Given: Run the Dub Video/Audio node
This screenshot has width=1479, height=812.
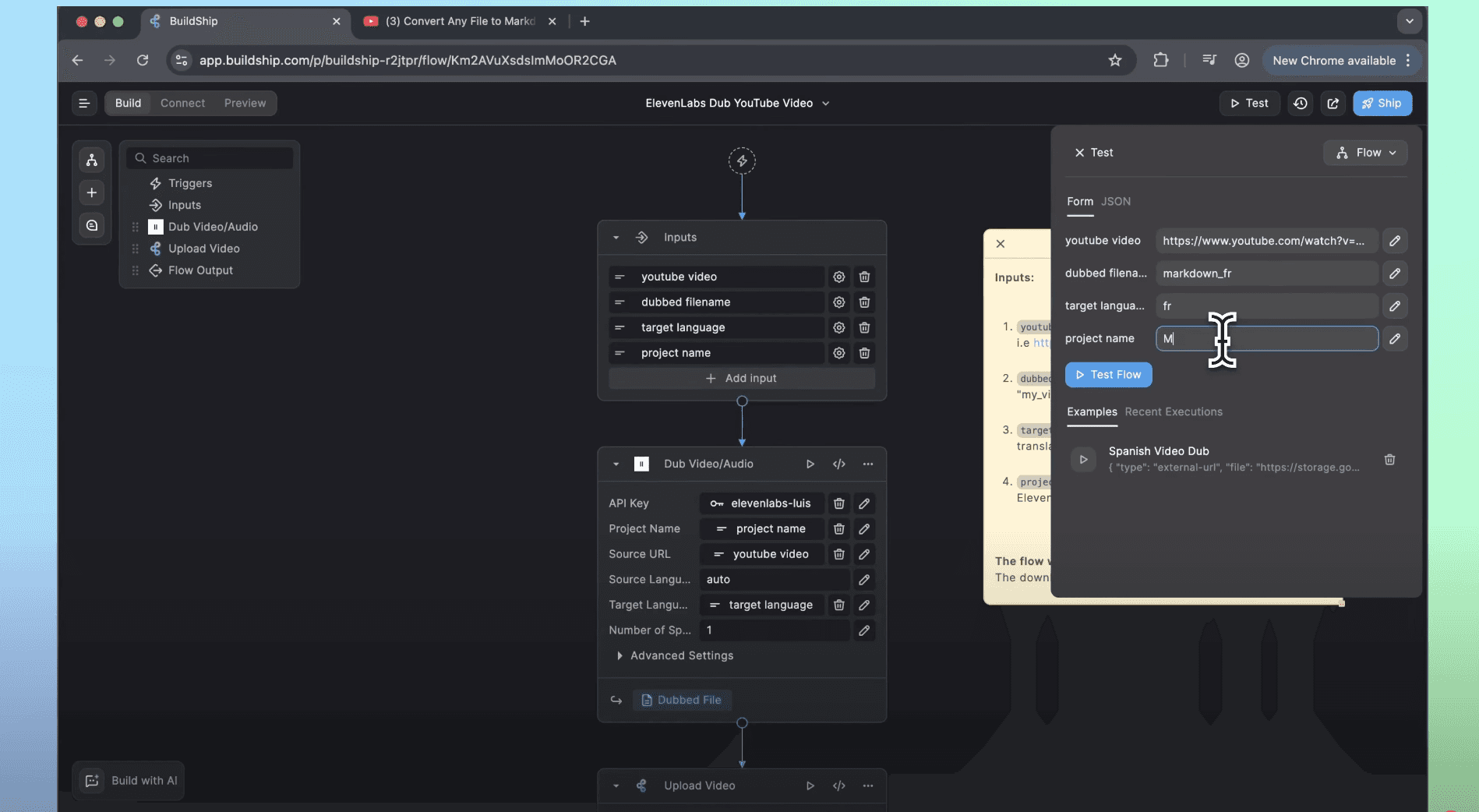Looking at the screenshot, I should 810,464.
